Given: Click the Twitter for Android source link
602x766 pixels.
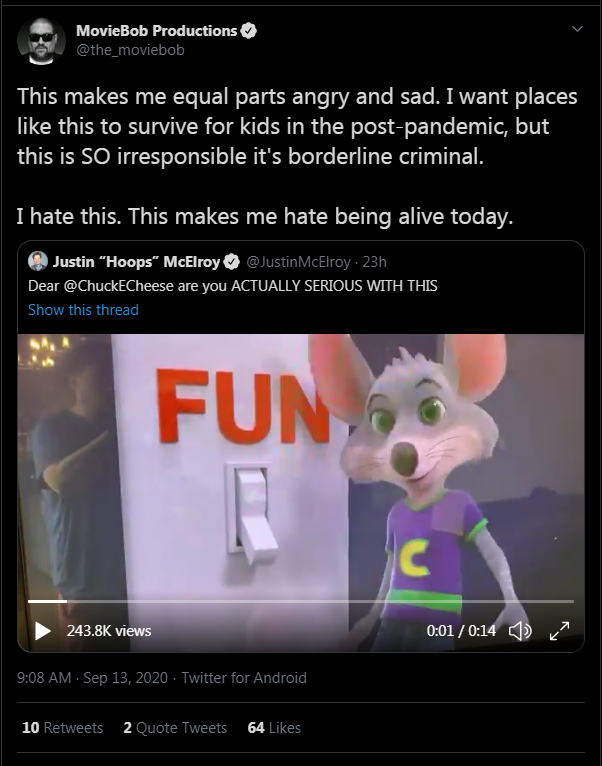Looking at the screenshot, I should [244, 678].
